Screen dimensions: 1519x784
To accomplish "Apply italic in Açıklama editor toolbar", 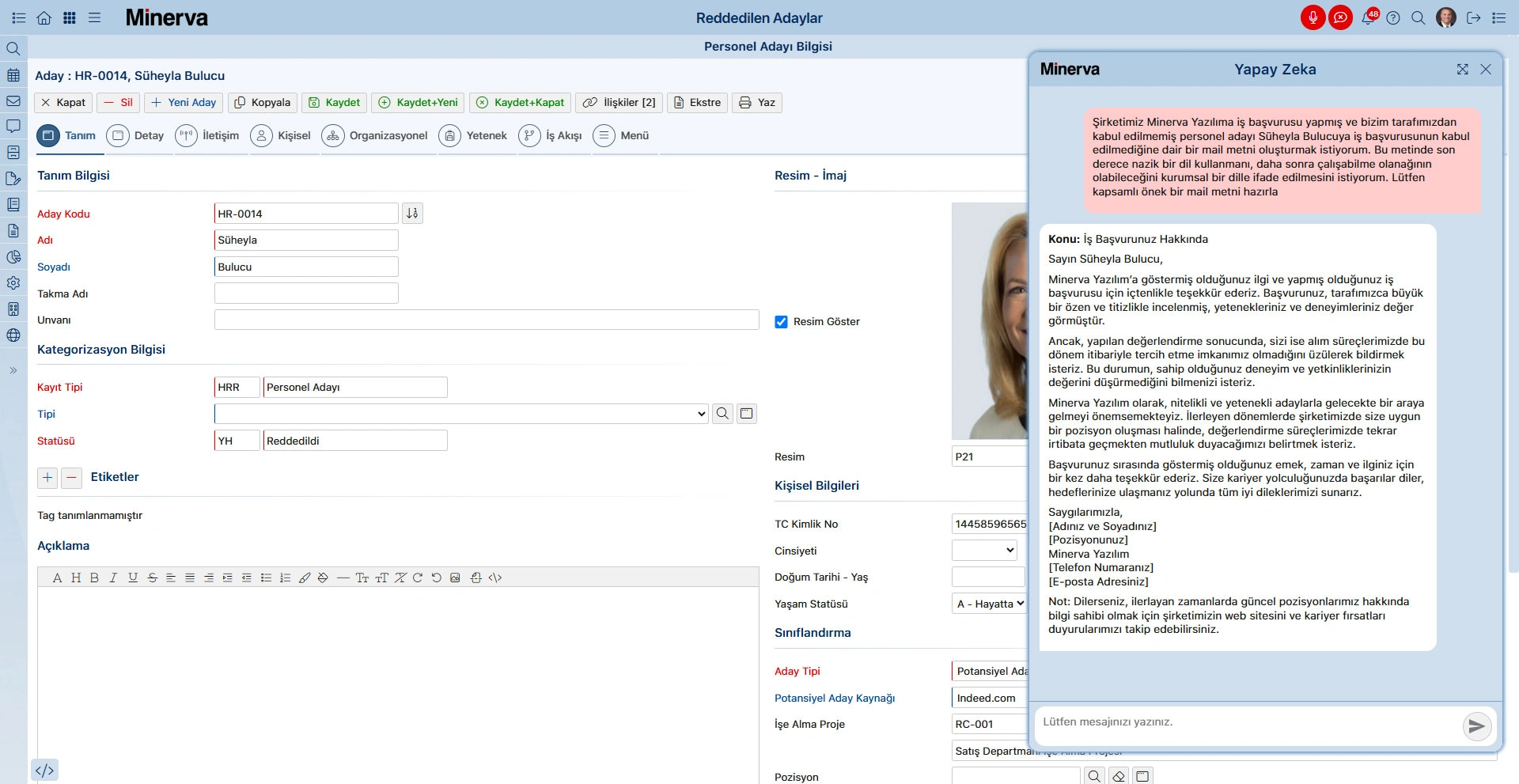I will point(113,578).
